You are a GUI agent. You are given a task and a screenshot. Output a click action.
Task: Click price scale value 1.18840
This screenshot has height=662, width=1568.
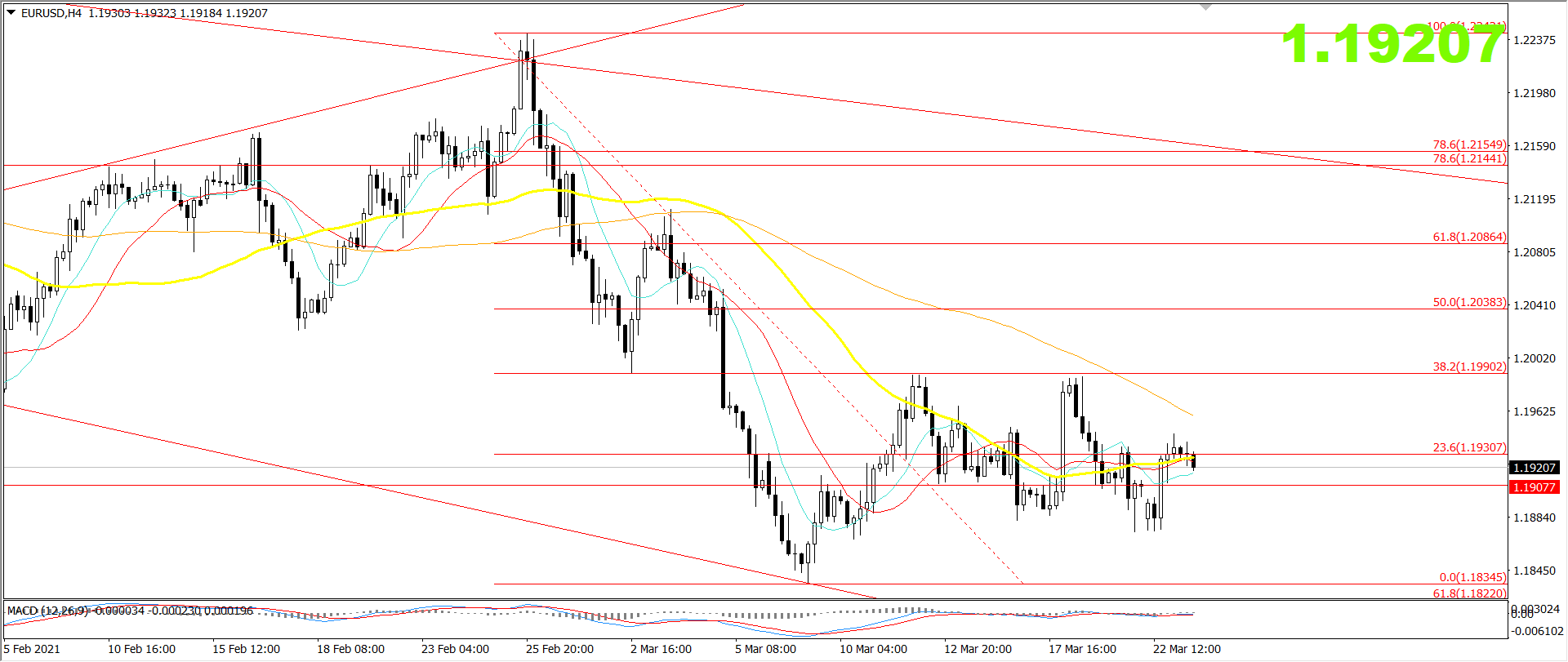[x=1535, y=518]
